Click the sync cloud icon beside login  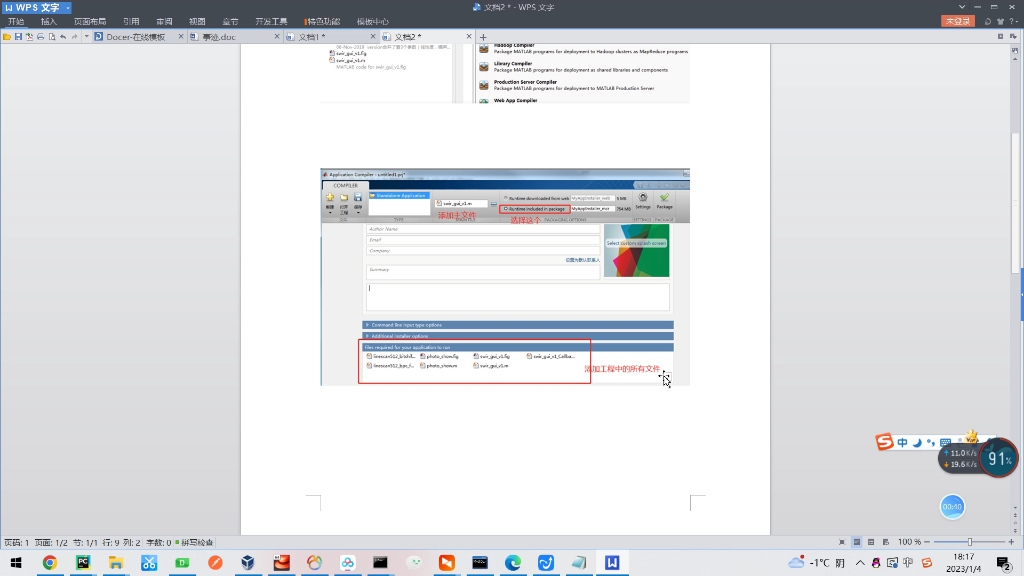click(x=987, y=22)
